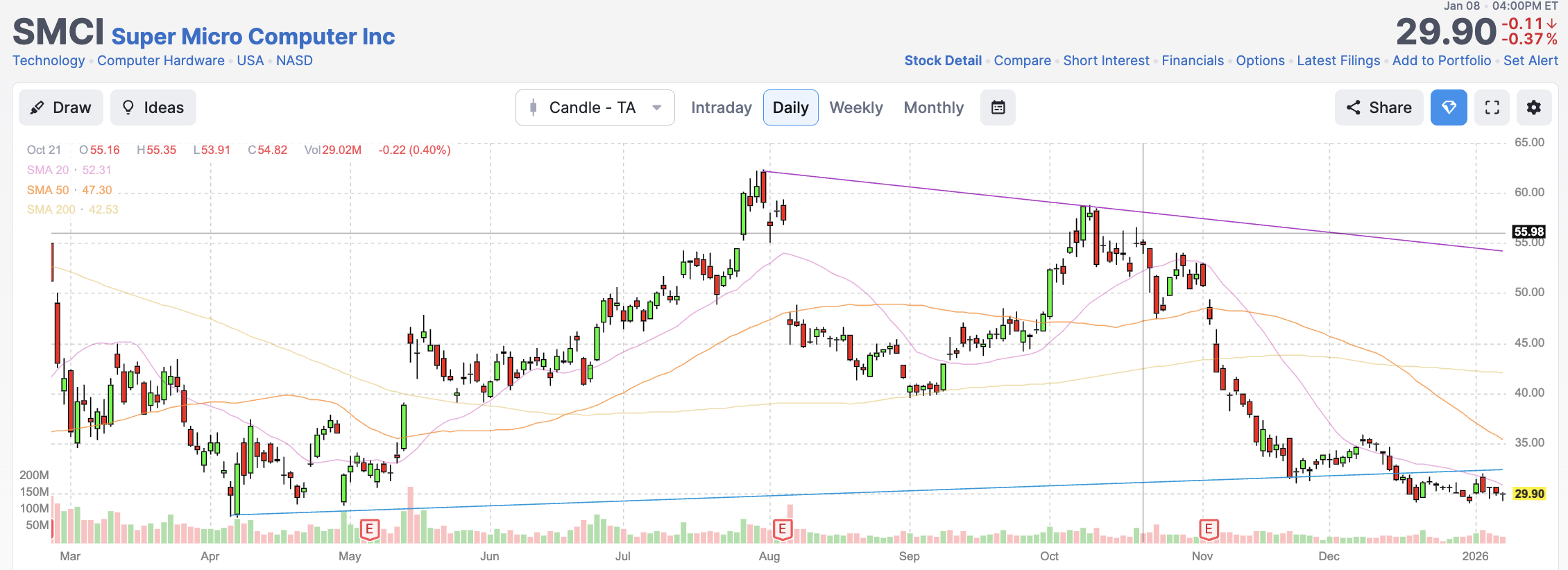Image resolution: width=1568 pixels, height=570 pixels.
Task: Open the Draw tool
Action: [x=61, y=107]
